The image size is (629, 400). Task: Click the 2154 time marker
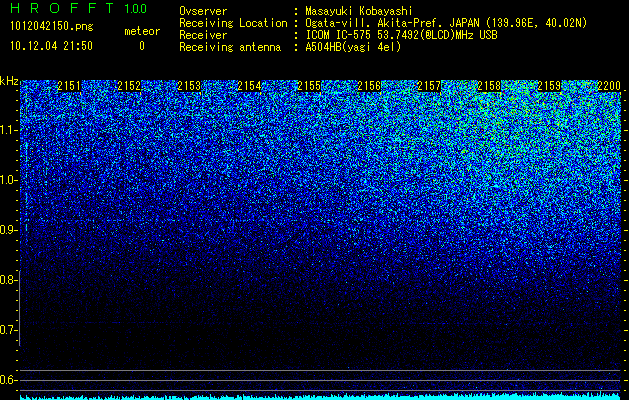pyautogui.click(x=249, y=86)
